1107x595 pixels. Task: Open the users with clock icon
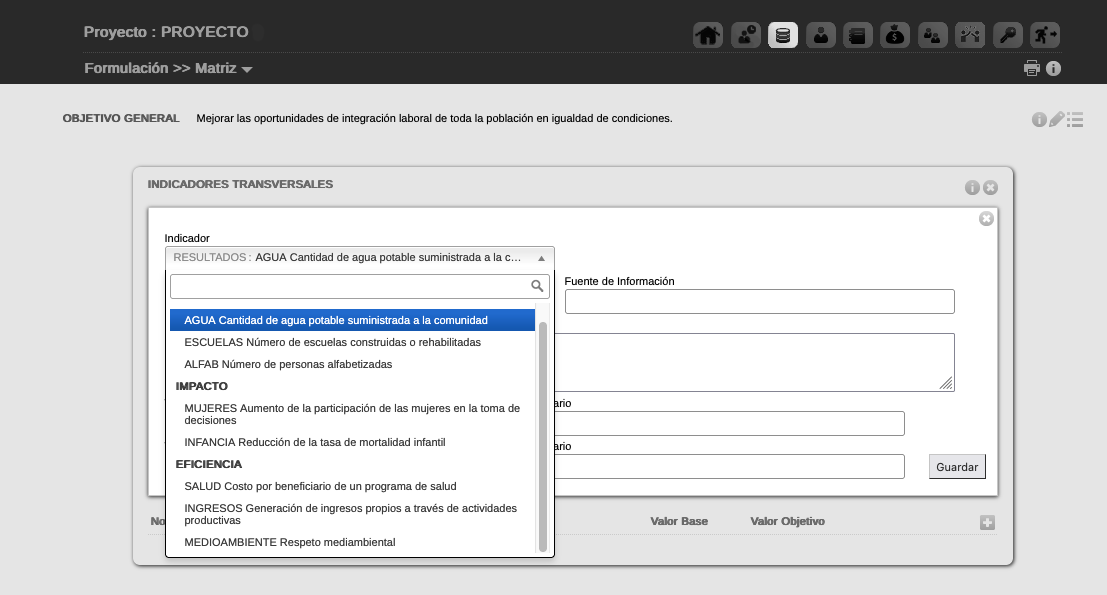[746, 35]
